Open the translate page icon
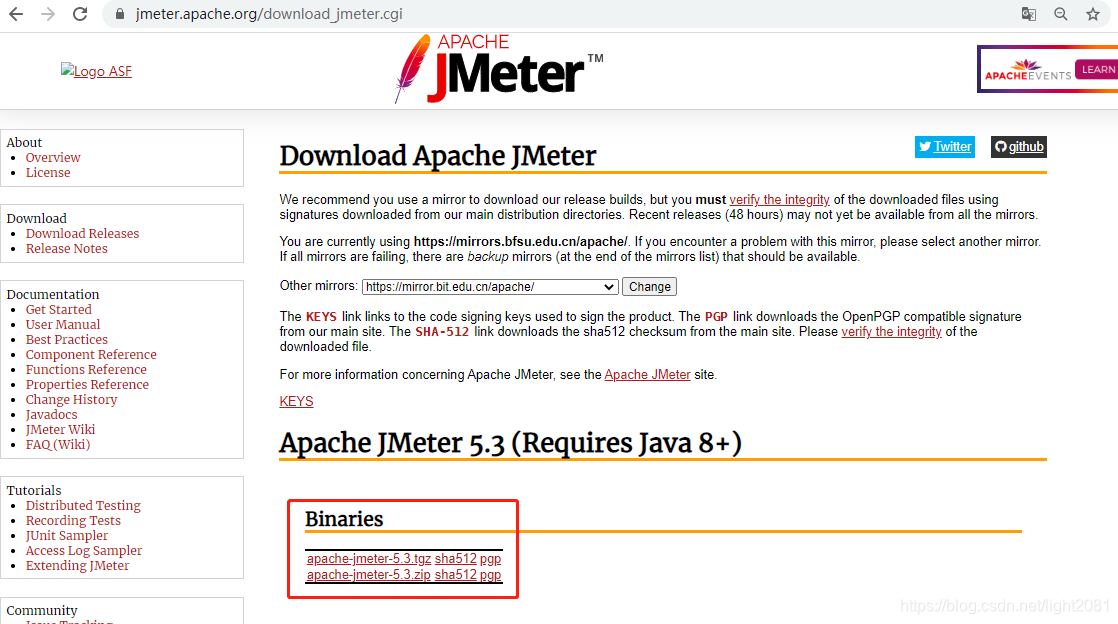Screen dimensions: 1118x624 (1028, 14)
